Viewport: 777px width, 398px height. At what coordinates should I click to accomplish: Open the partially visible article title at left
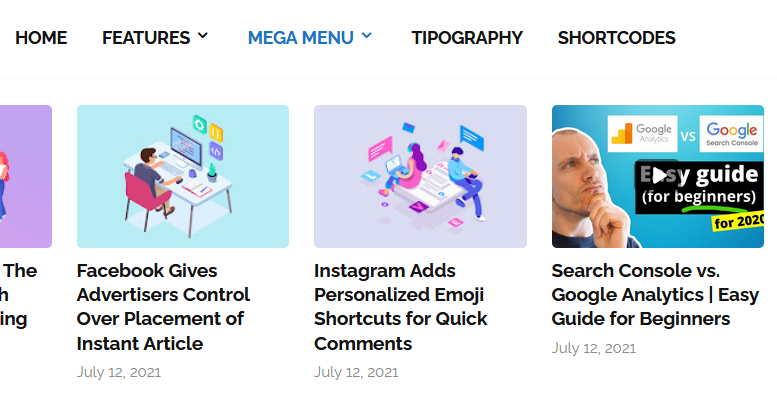[x=18, y=295]
